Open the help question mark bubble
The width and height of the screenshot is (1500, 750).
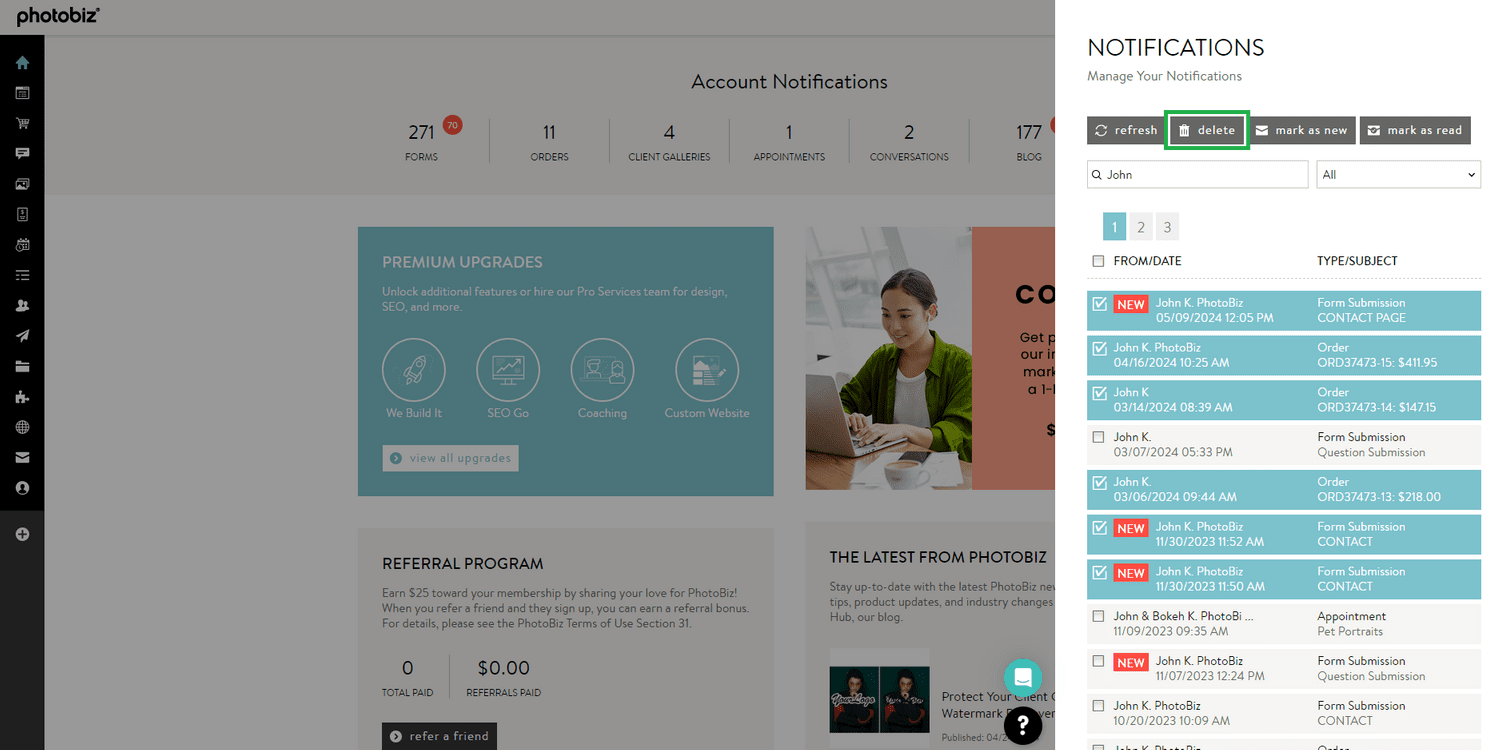coord(1023,726)
